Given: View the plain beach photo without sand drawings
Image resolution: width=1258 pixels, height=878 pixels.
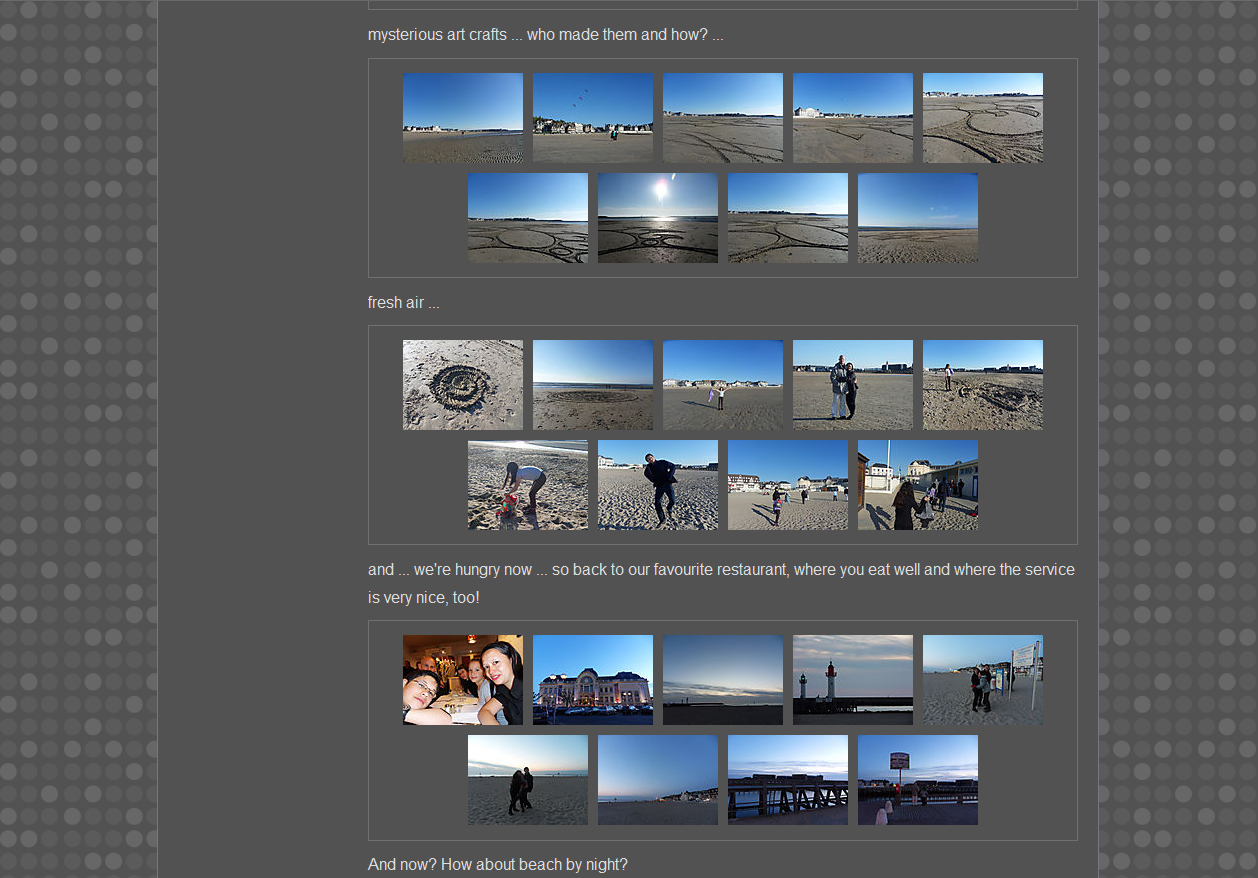Looking at the screenshot, I should [x=917, y=218].
